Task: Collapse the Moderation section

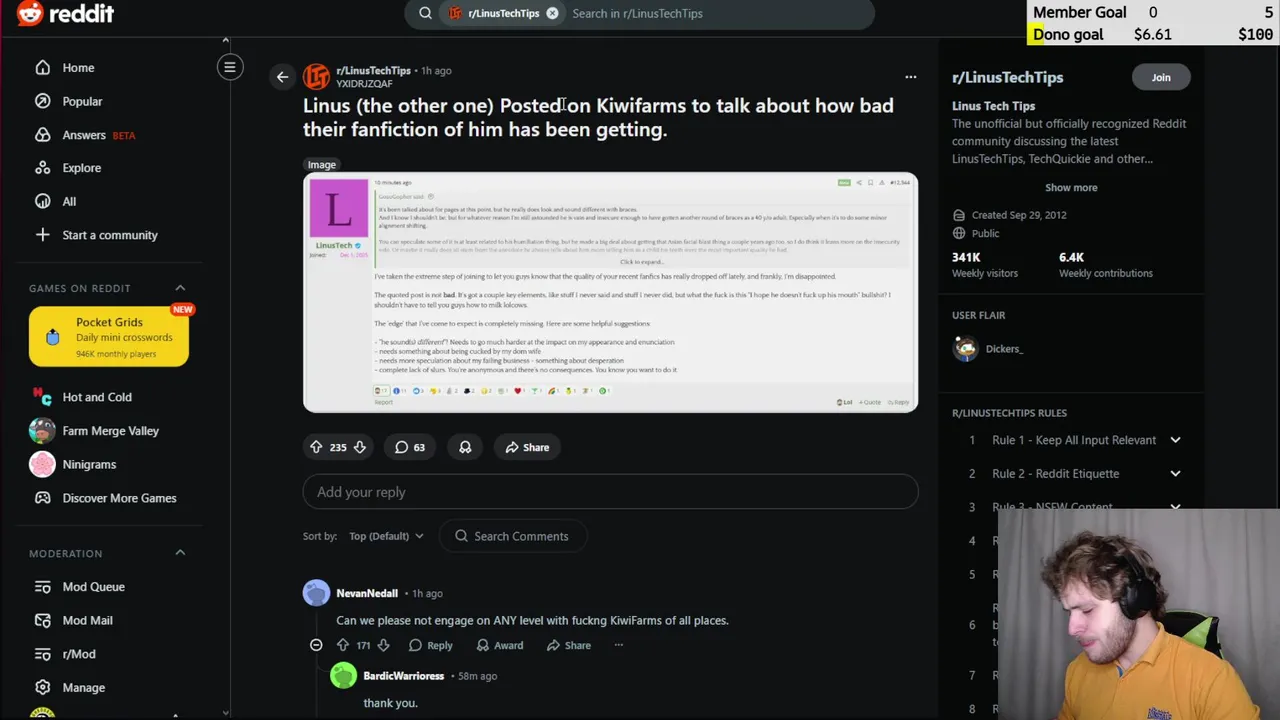Action: pyautogui.click(x=180, y=553)
